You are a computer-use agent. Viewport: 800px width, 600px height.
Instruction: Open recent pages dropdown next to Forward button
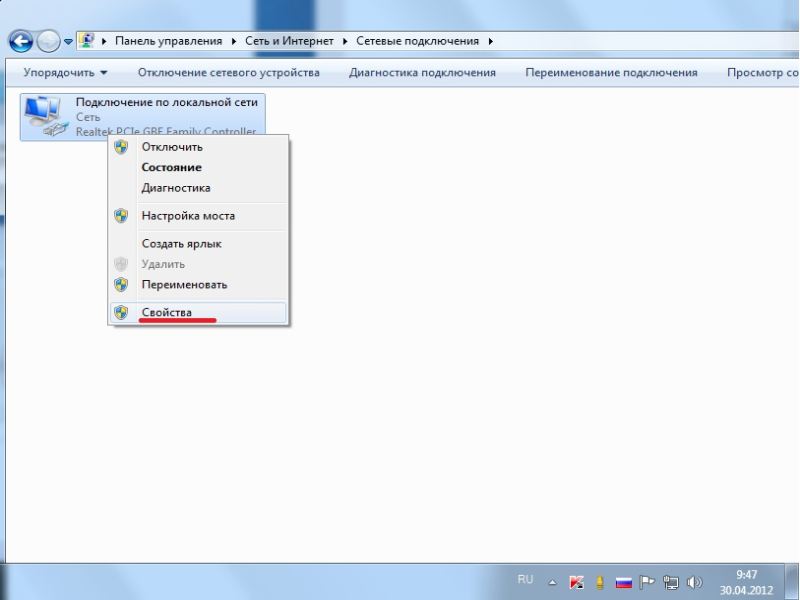tap(68, 42)
